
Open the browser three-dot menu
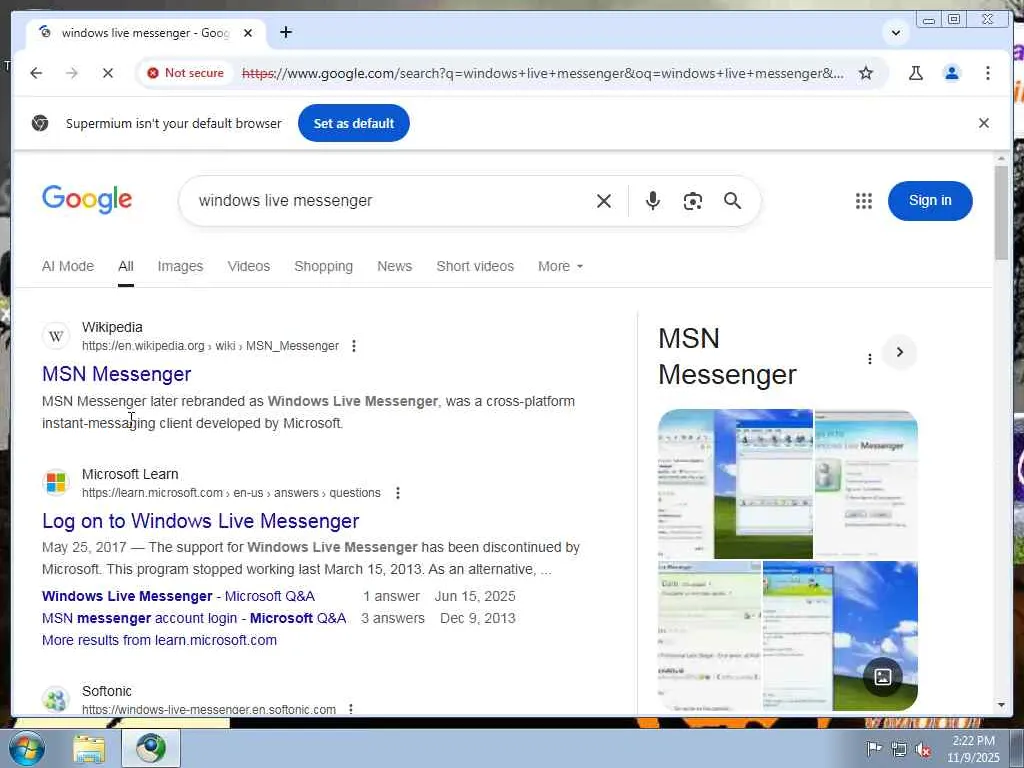point(987,73)
